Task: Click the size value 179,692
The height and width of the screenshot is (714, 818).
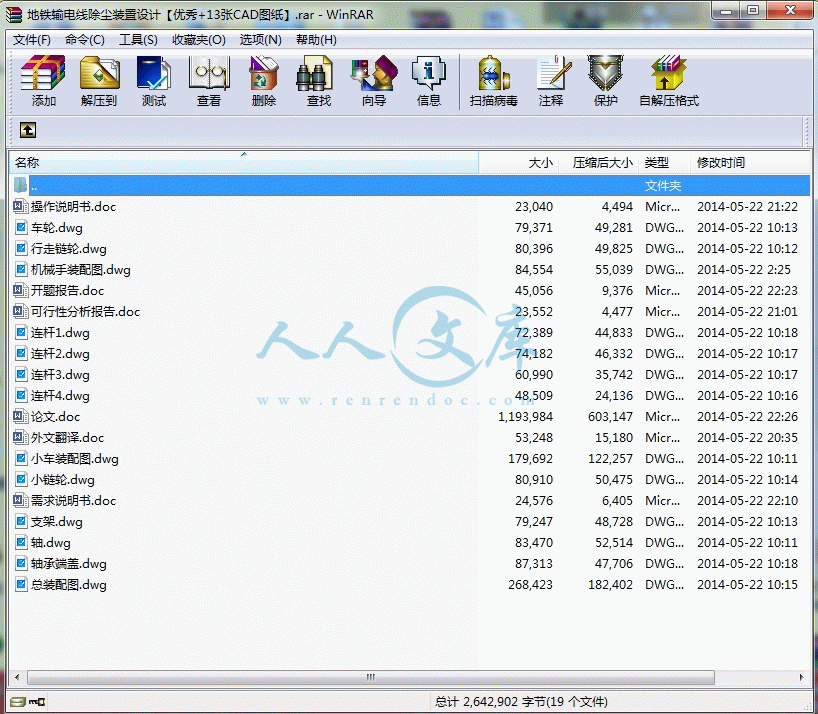Action: point(531,458)
